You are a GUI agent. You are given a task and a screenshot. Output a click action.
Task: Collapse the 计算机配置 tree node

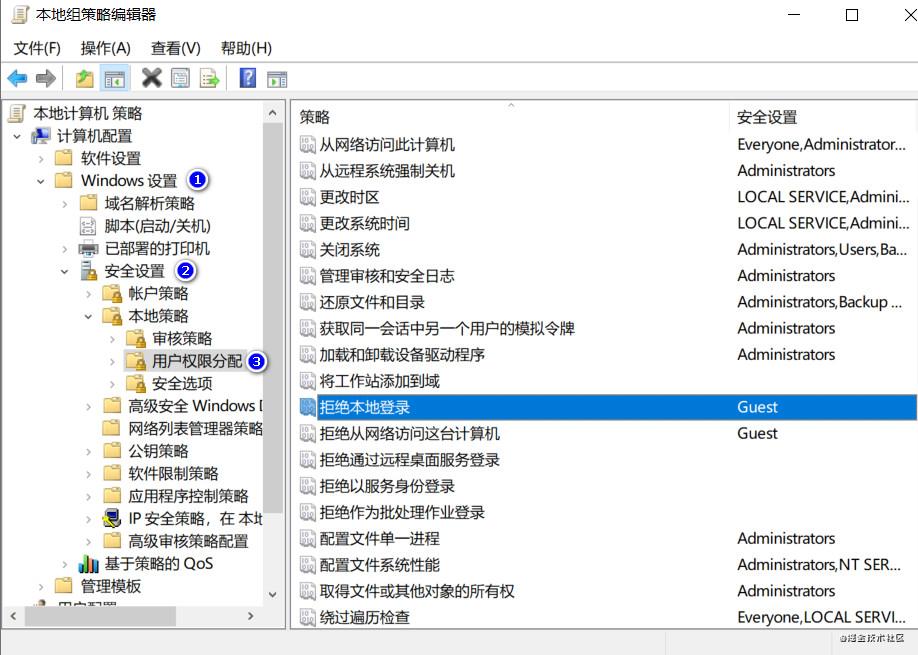tap(17, 136)
